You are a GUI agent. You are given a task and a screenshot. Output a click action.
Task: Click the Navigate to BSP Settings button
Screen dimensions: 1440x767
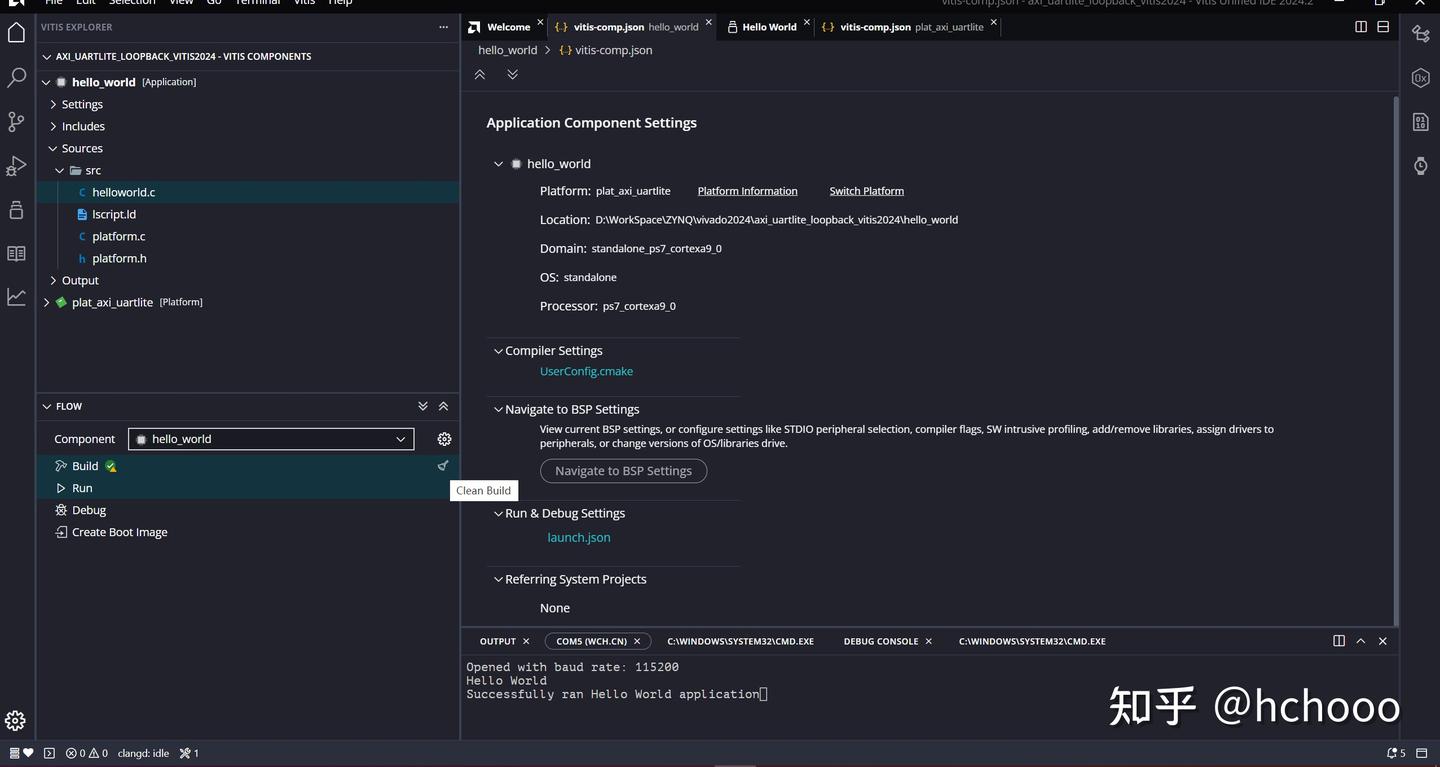pos(623,471)
